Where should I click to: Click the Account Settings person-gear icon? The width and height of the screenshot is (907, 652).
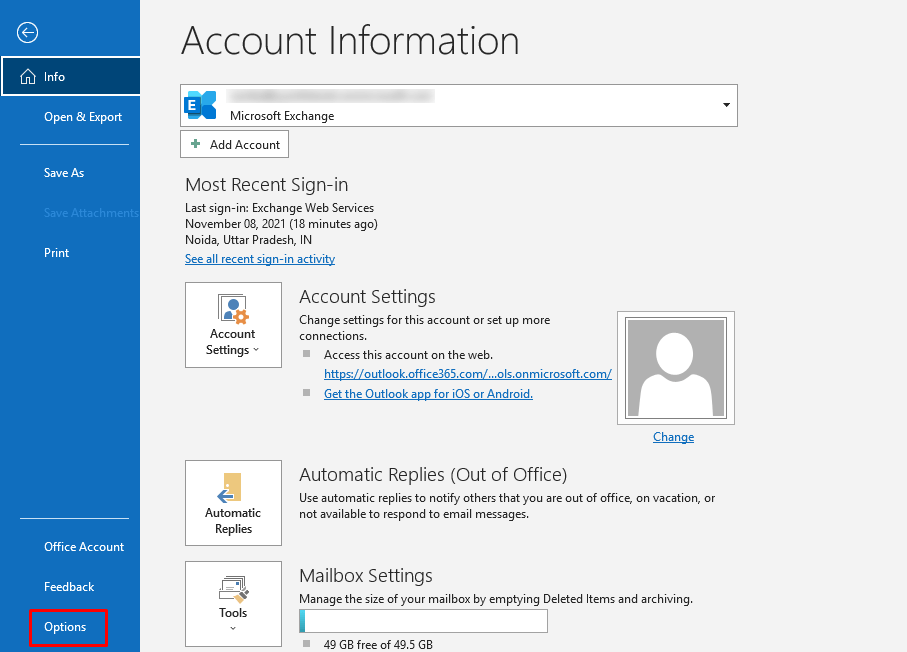(233, 308)
